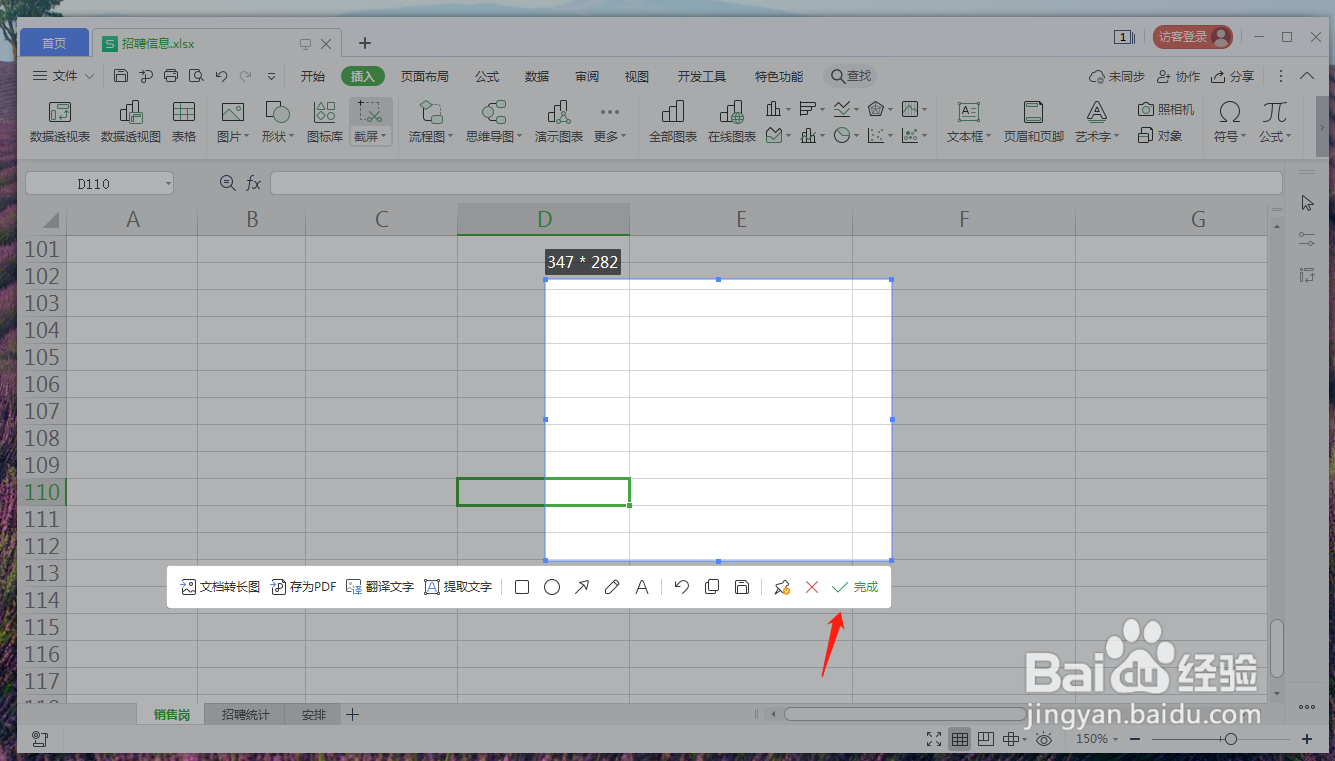This screenshot has width=1335, height=761.
Task: Save screenshot to file icon
Action: (742, 587)
